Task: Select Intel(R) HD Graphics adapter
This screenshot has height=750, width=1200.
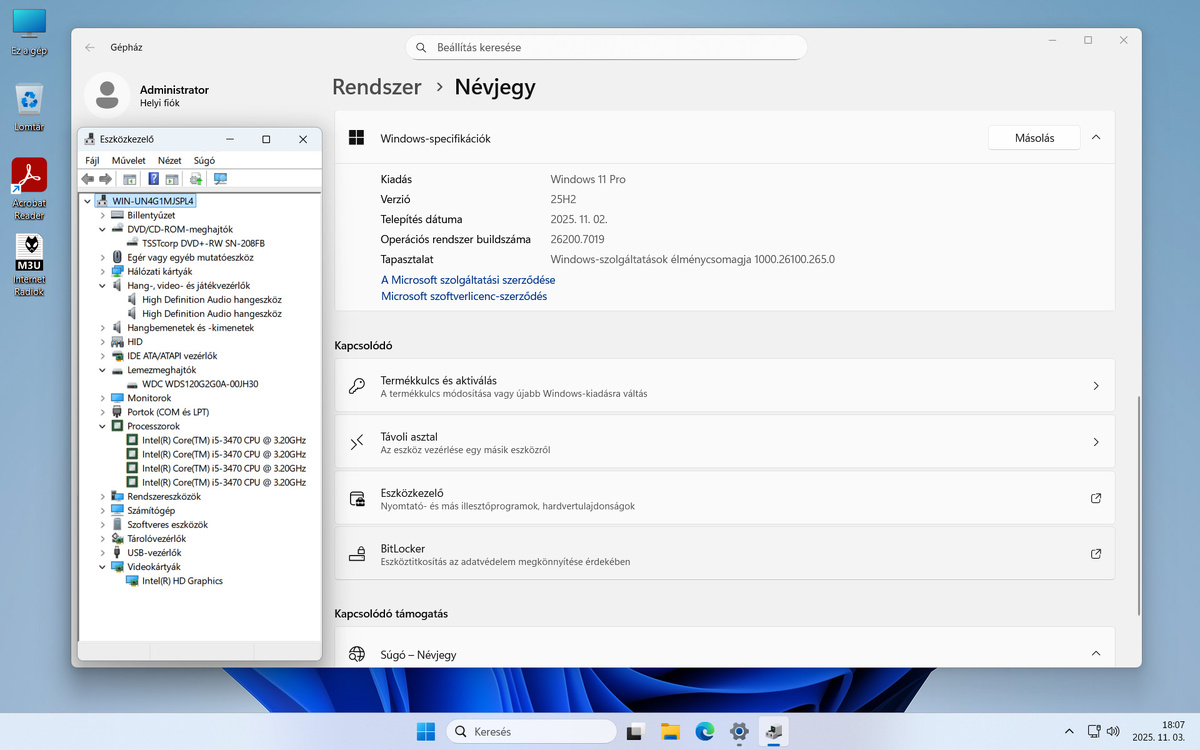Action: coord(182,581)
